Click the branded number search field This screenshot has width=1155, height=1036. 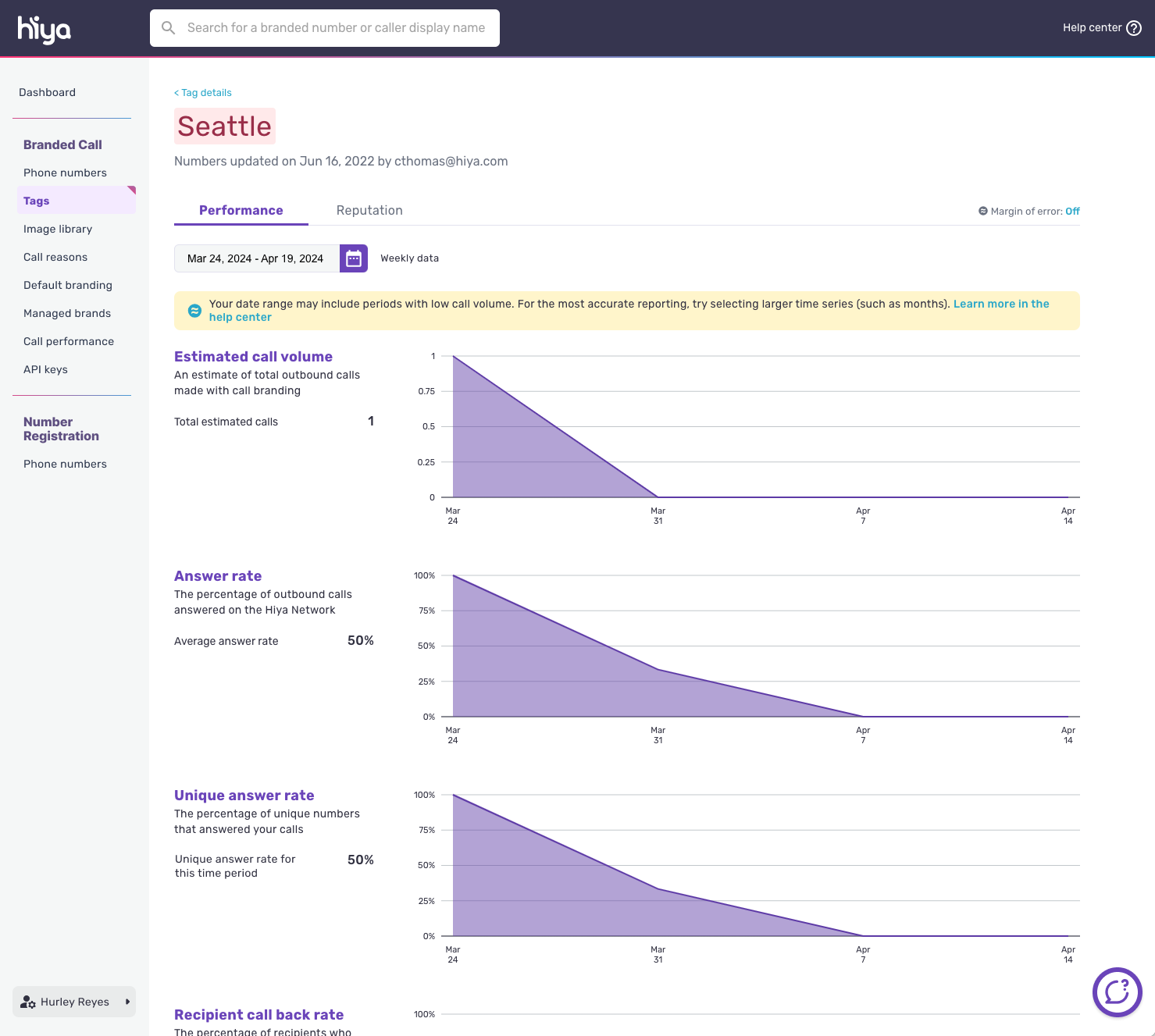[336, 28]
